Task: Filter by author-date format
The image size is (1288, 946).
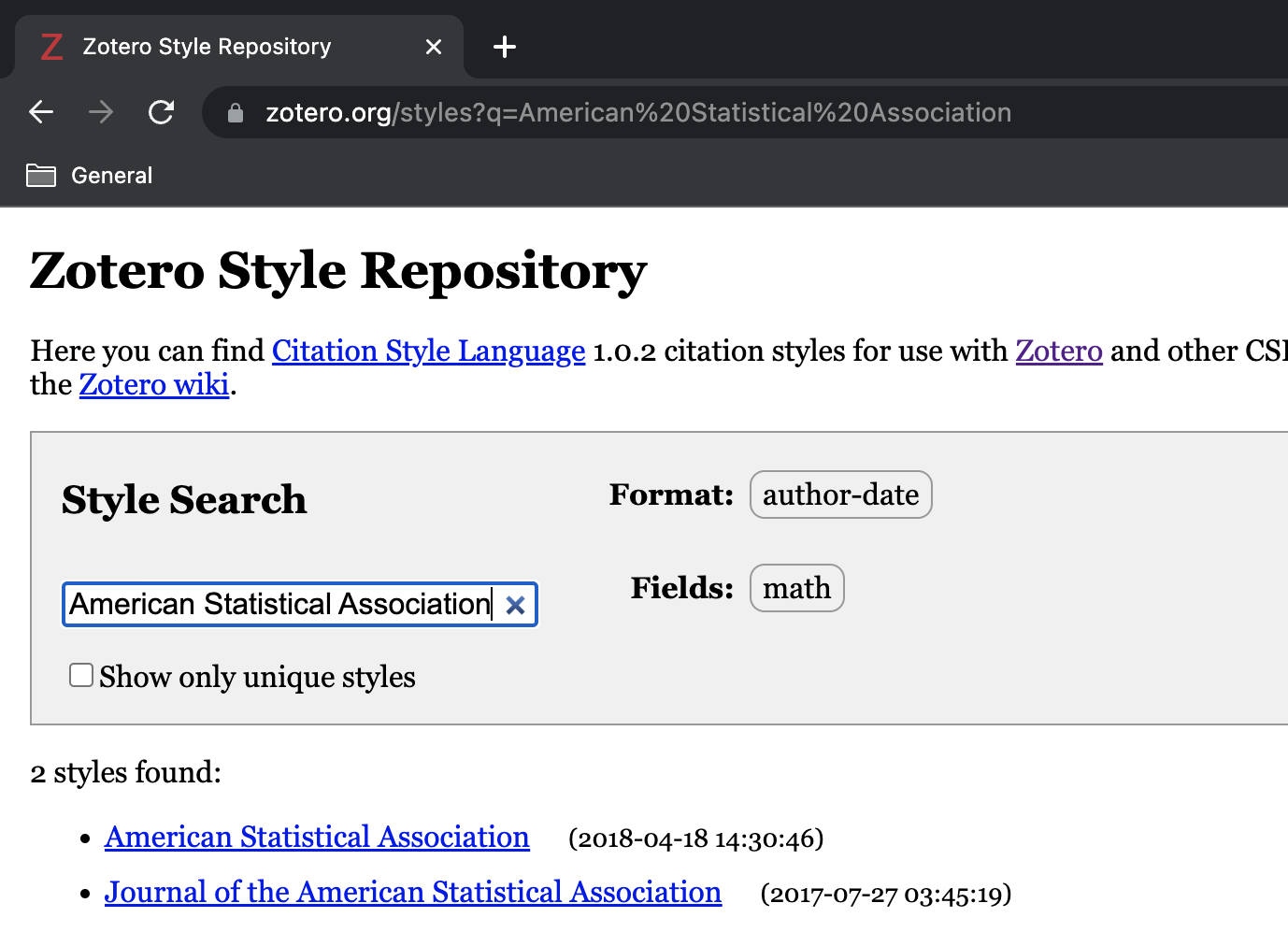Action: (x=840, y=494)
